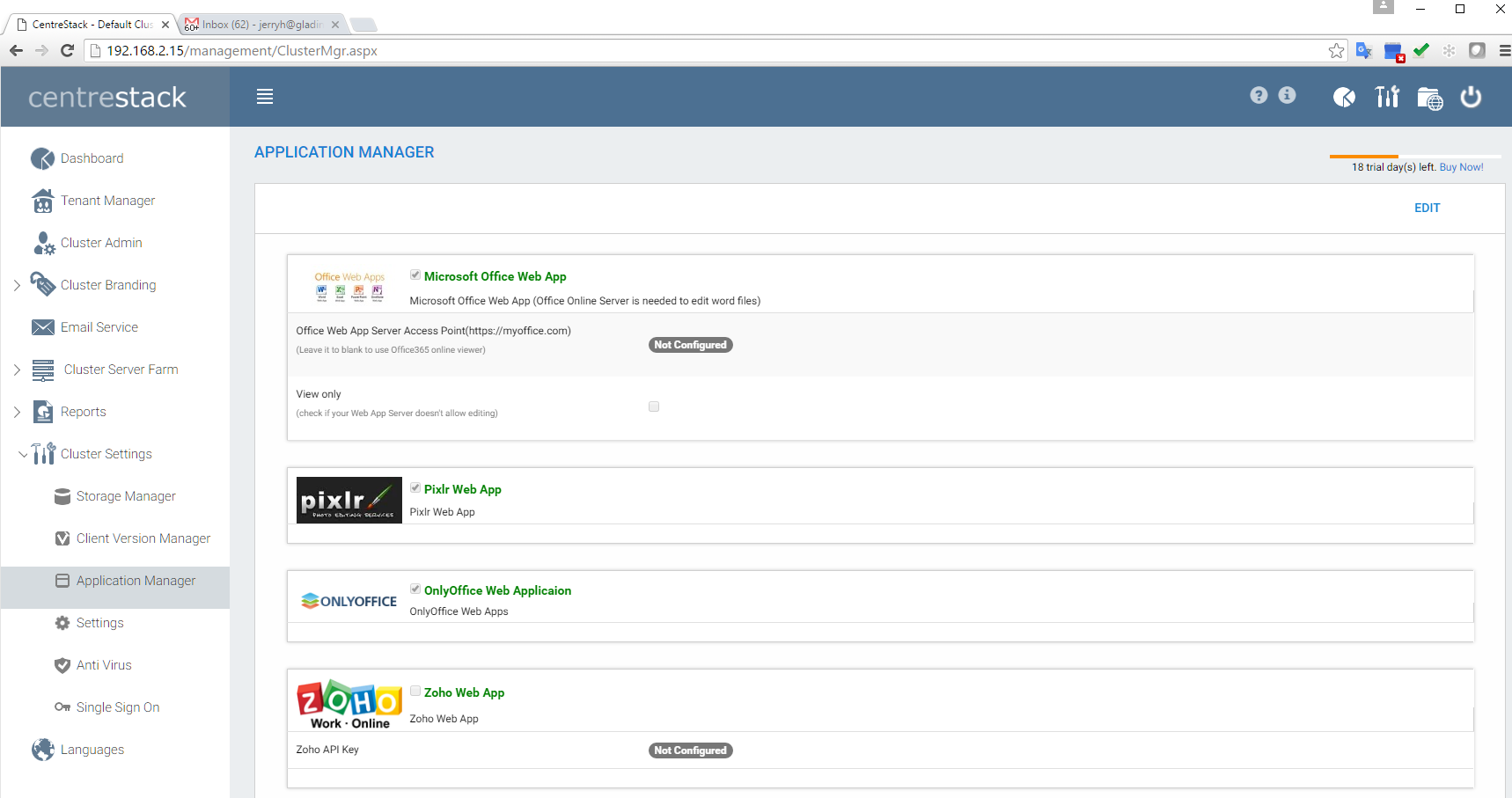Click the APPLICATION MANAGER heading

[x=344, y=152]
